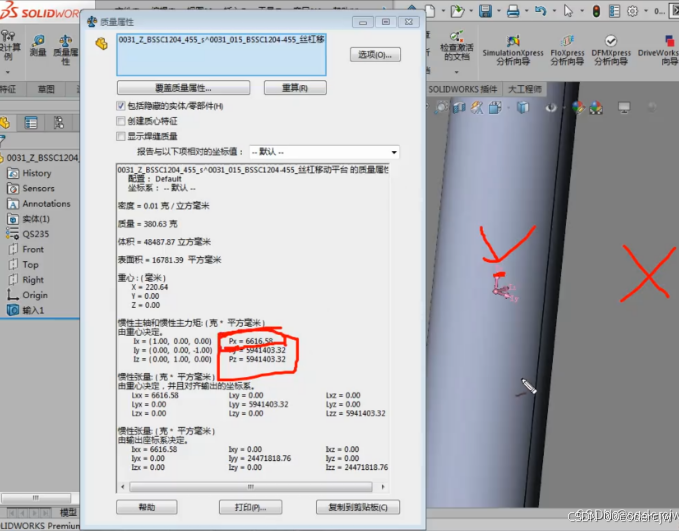Select Origin in the feature tree
The width and height of the screenshot is (679, 531).
tap(35, 295)
